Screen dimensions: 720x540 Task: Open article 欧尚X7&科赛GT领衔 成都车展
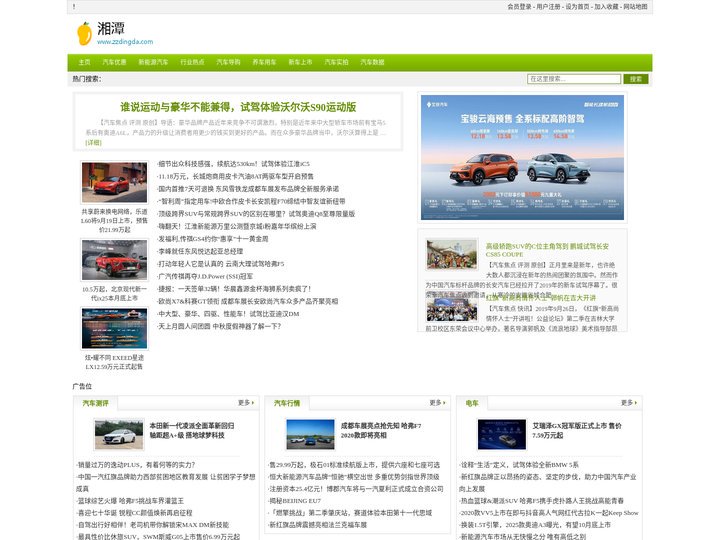(x=248, y=301)
